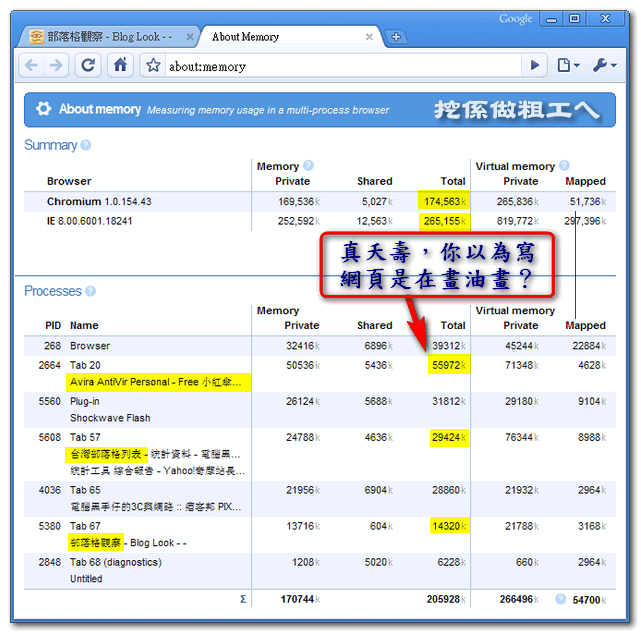Screen dimensions: 641x634
Task: Select the Tab 65 process name
Action: 85,490
